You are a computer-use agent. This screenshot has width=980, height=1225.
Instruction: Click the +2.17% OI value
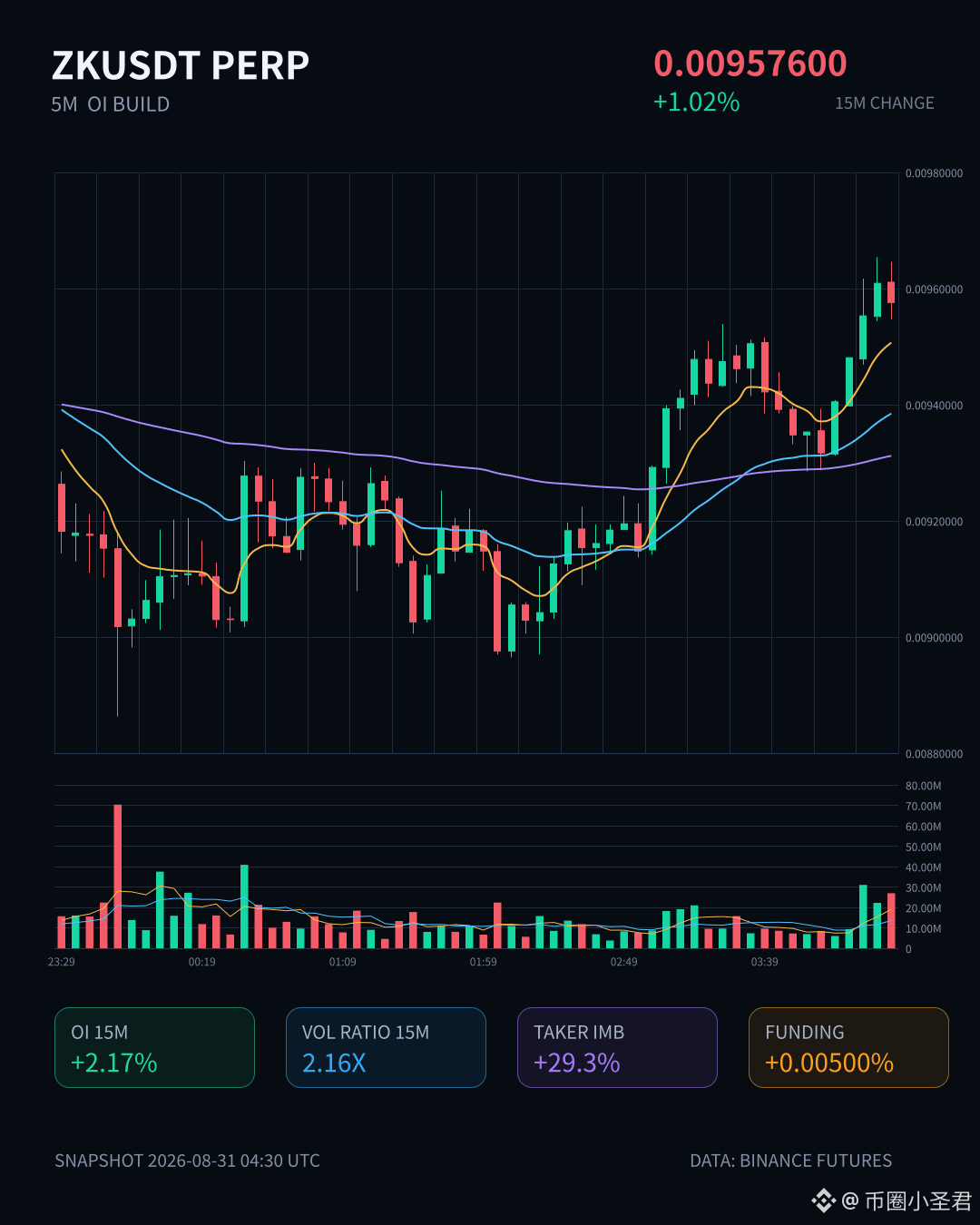click(x=114, y=1063)
